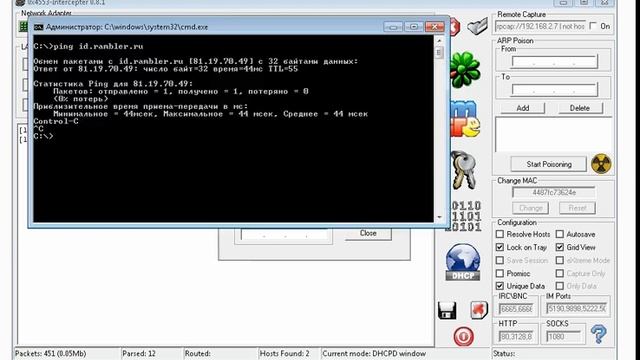Click the SOCKS port field

563,337
